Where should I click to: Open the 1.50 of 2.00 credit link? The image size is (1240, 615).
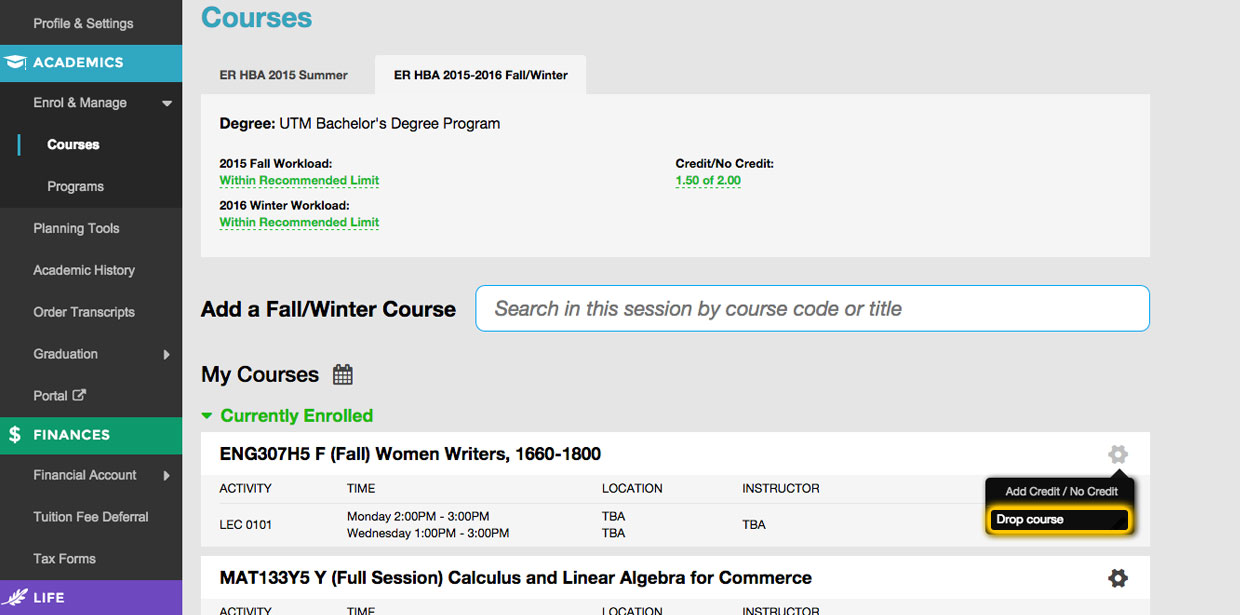[x=708, y=181]
